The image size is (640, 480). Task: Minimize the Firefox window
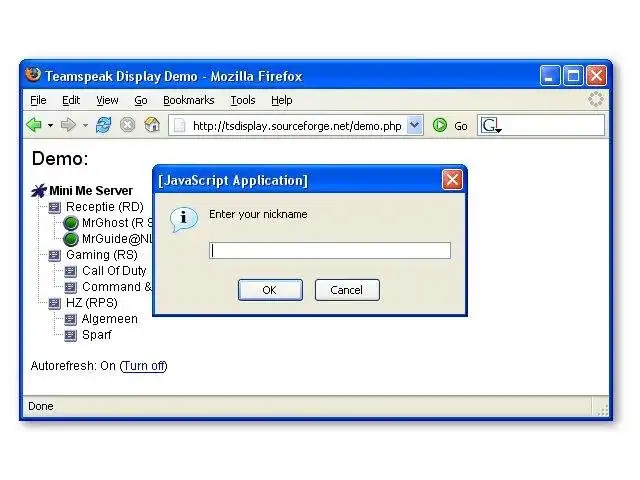(x=549, y=76)
